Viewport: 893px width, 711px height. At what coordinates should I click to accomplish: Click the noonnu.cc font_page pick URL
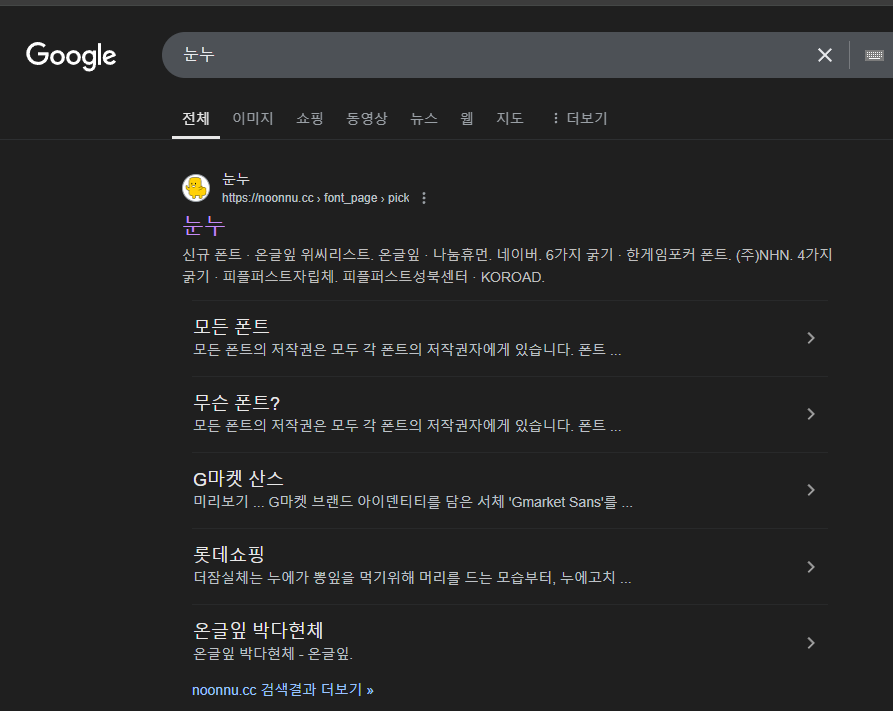point(316,198)
